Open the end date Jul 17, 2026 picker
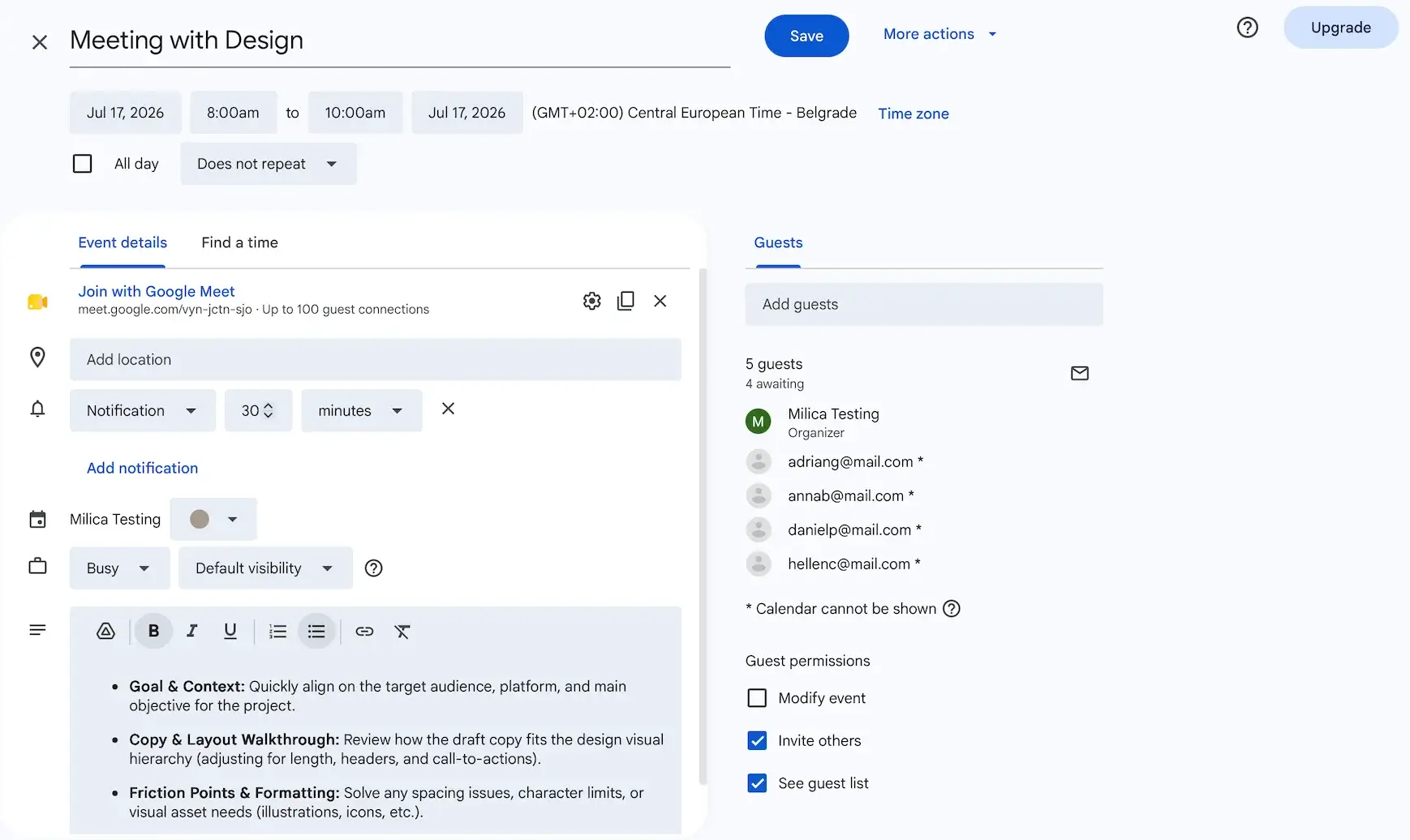Image resolution: width=1410 pixels, height=840 pixels. point(467,113)
